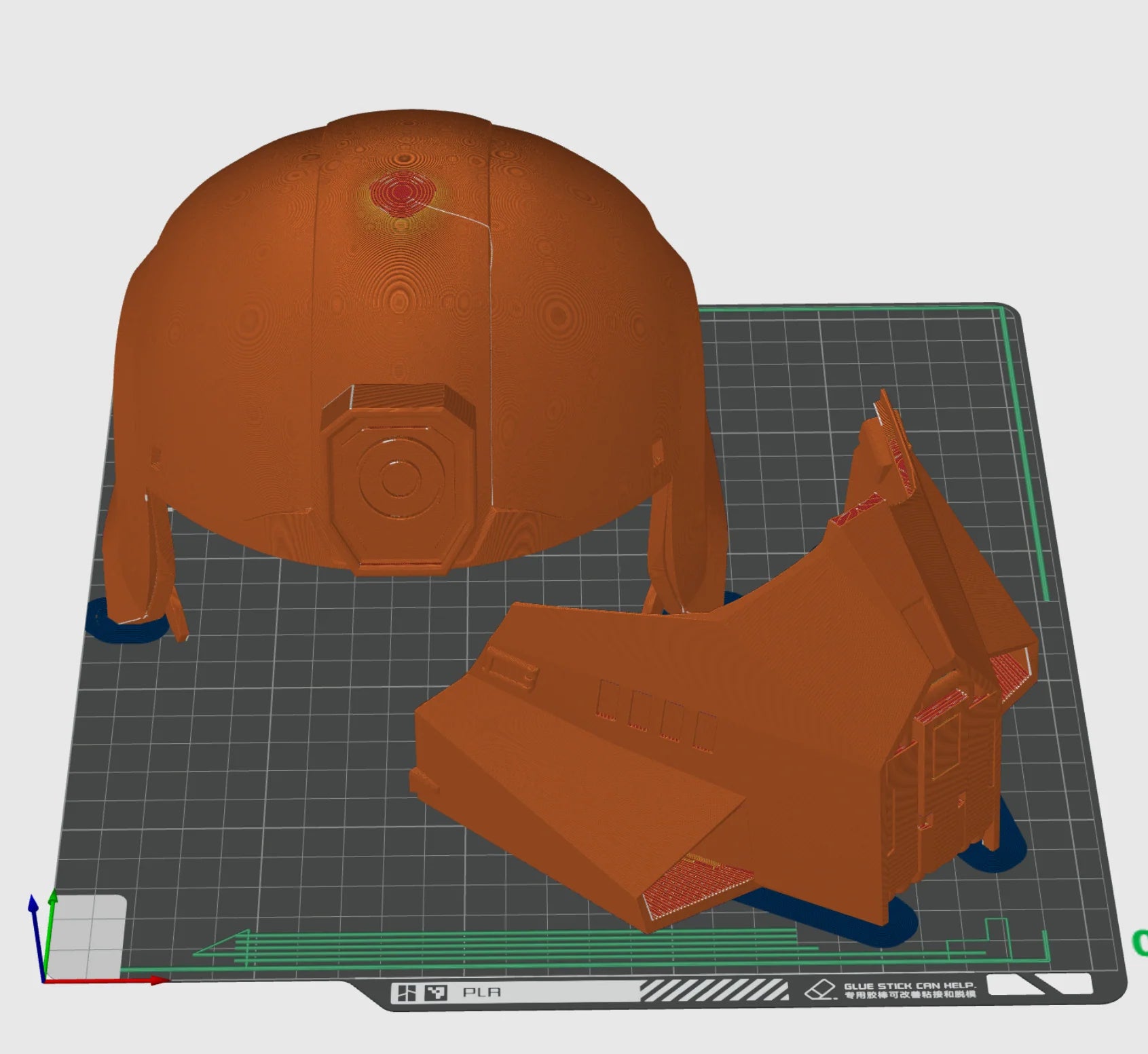Click the white tab at plate's bottom-right corner
This screenshot has width=1148, height=1054.
(1039, 985)
